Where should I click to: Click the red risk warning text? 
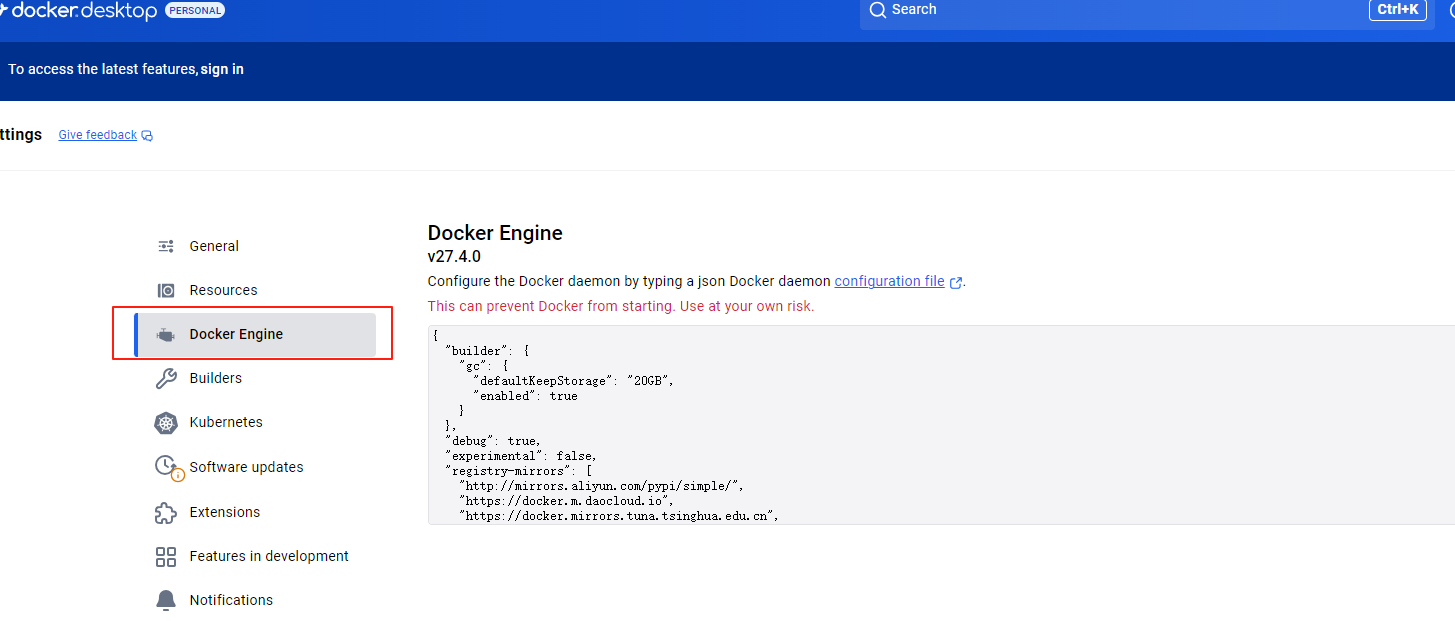pos(621,306)
